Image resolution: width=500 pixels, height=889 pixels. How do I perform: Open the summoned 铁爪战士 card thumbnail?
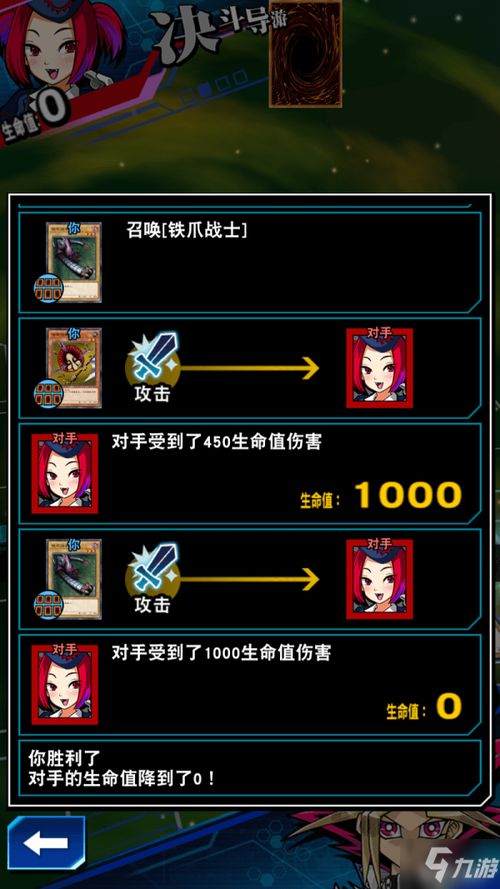pos(74,262)
